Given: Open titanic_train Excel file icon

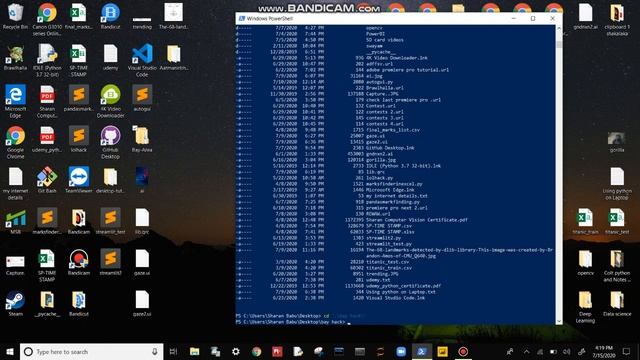Looking at the screenshot, I should 585,221.
